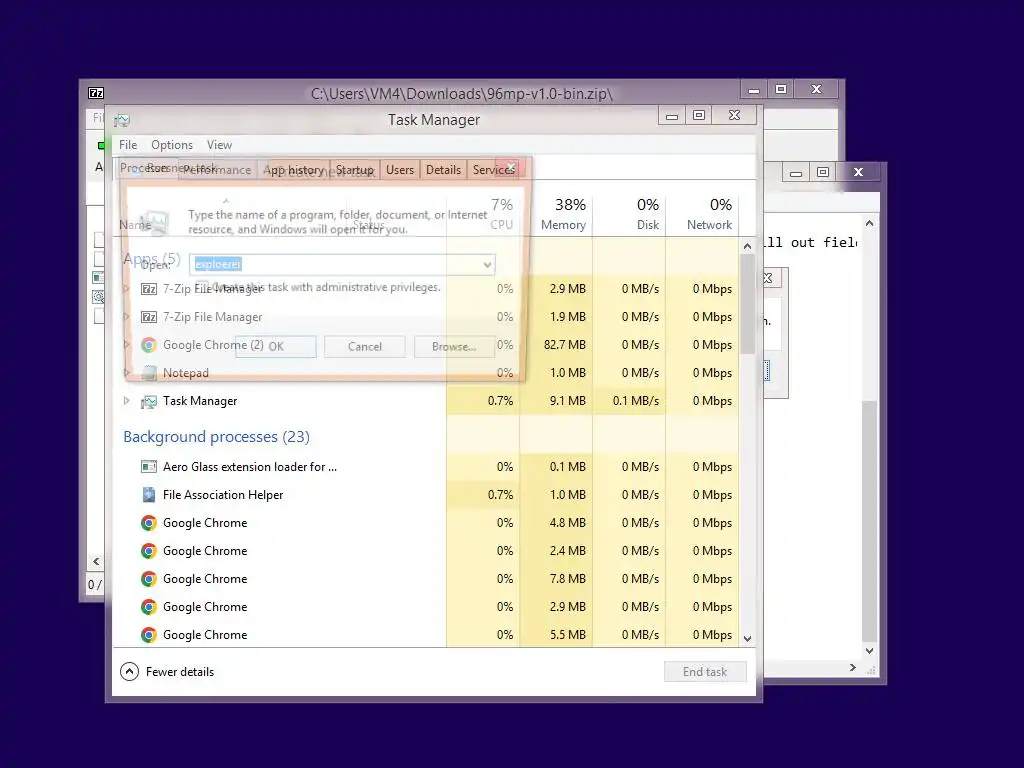
Task: Select the File Association Helper row name
Action: pyautogui.click(x=223, y=495)
